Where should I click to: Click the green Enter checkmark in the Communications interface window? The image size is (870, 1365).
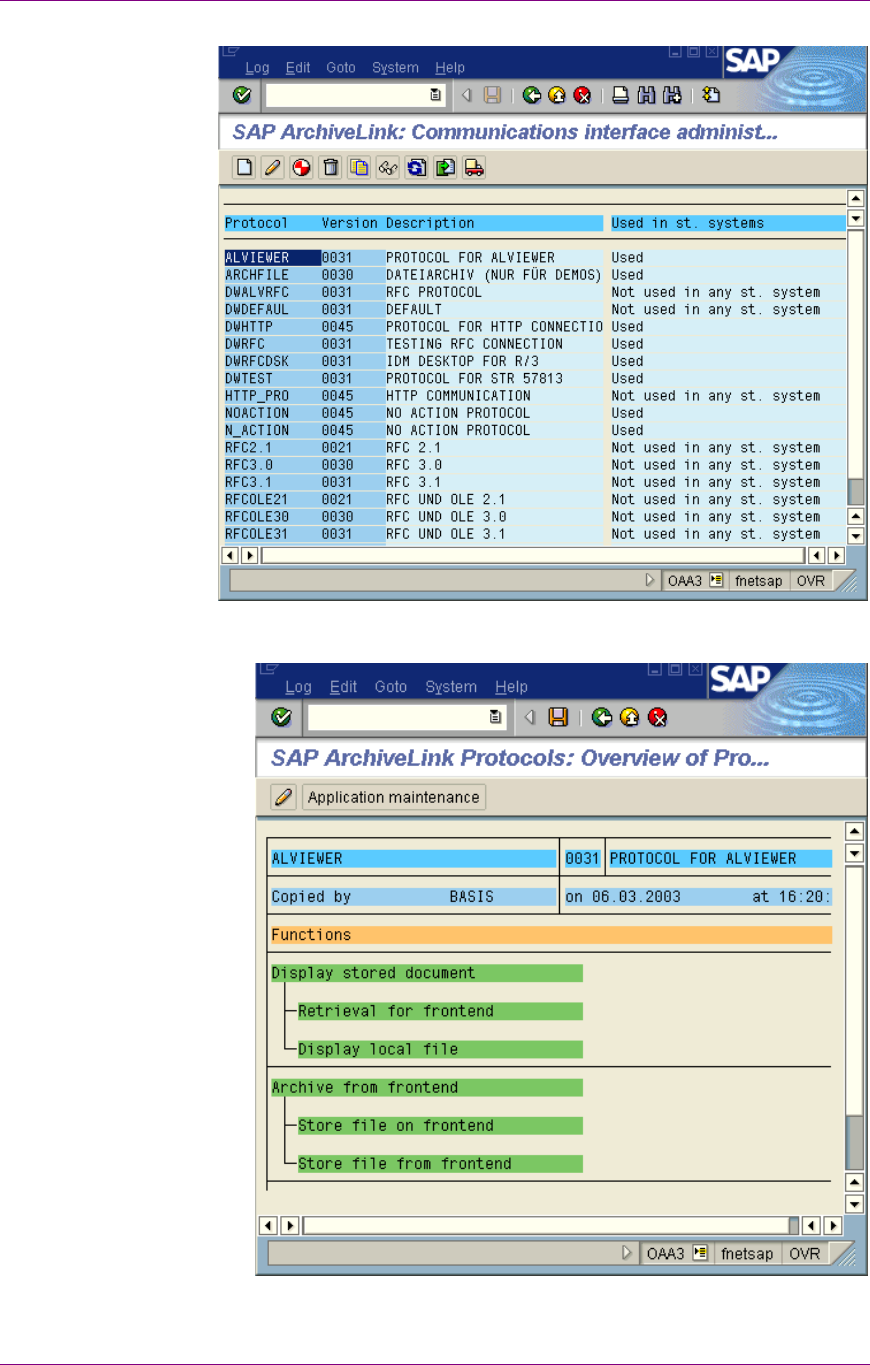[241, 96]
